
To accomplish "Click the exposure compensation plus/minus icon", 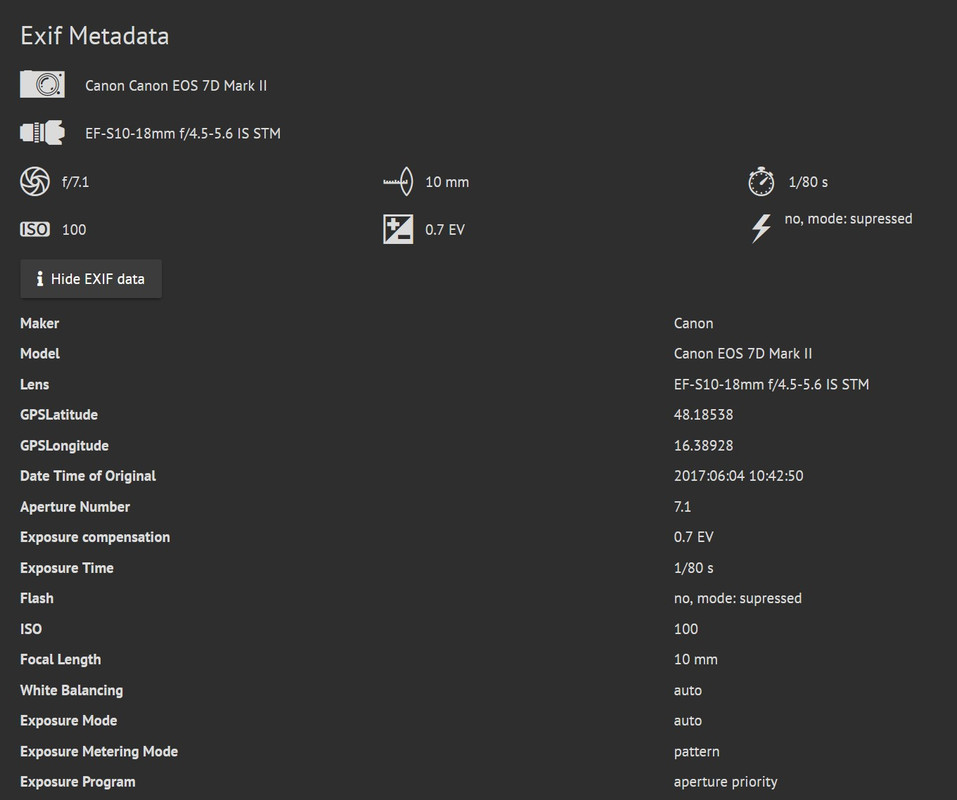I will click(398, 229).
